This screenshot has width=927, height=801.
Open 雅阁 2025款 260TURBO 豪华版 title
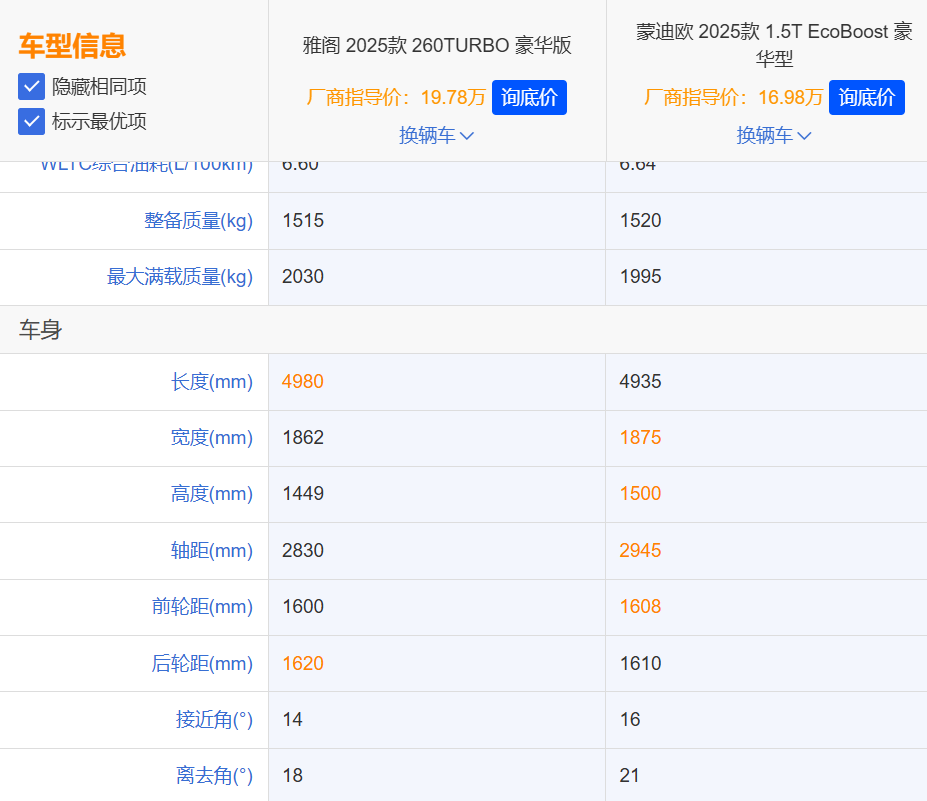[437, 46]
